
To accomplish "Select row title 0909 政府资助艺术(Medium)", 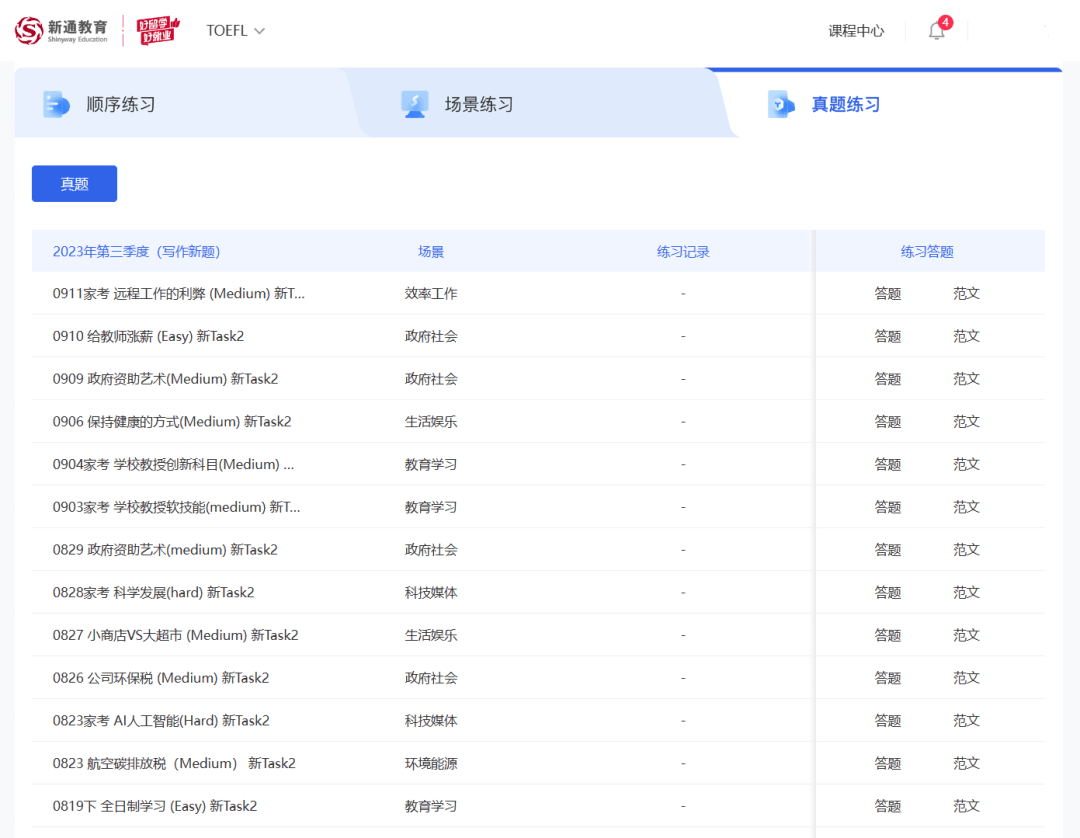I will point(165,379).
